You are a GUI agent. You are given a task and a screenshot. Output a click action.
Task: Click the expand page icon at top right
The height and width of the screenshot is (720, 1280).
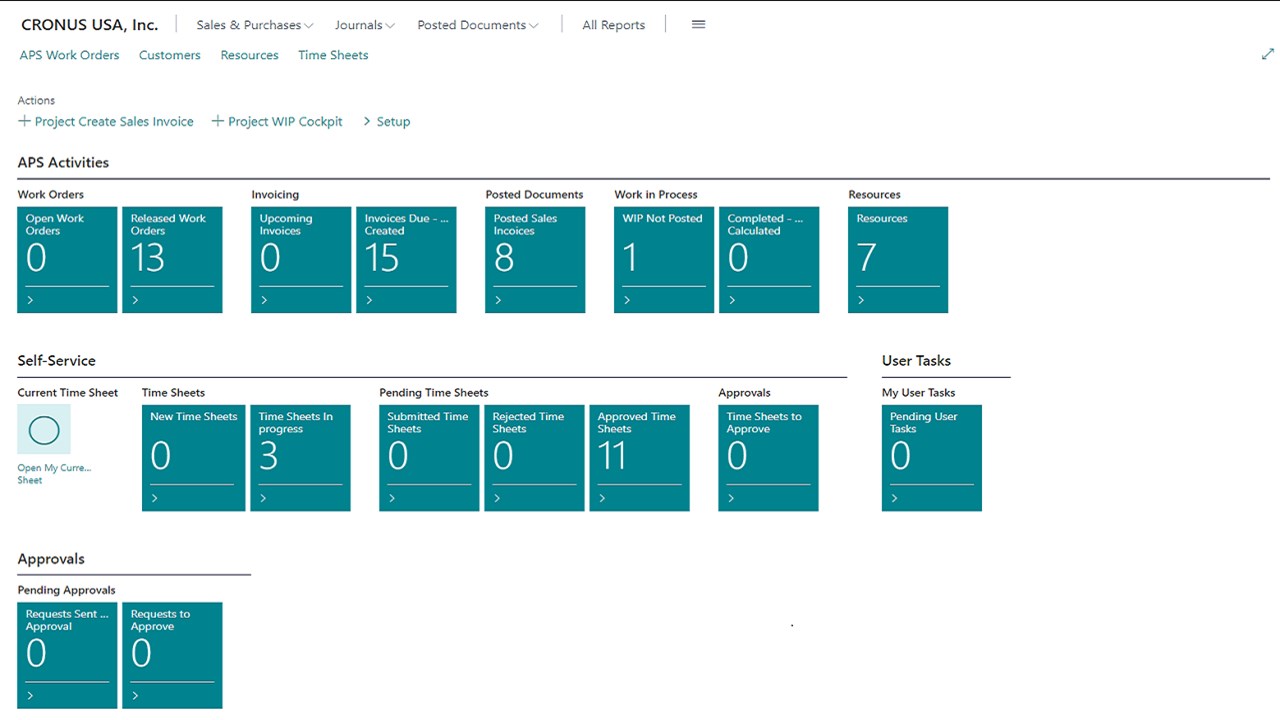point(1267,55)
